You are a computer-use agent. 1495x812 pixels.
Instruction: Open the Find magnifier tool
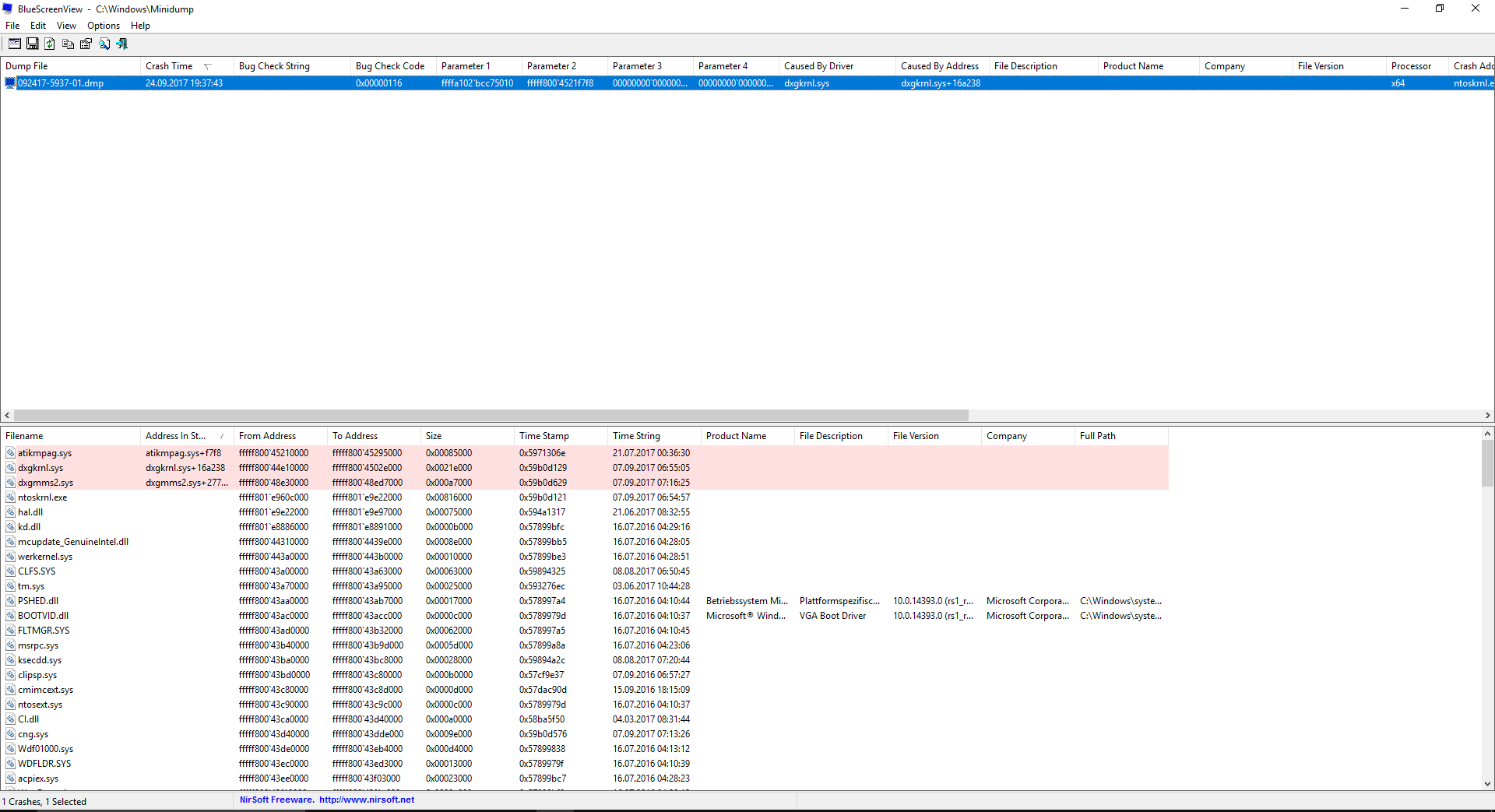pos(104,44)
